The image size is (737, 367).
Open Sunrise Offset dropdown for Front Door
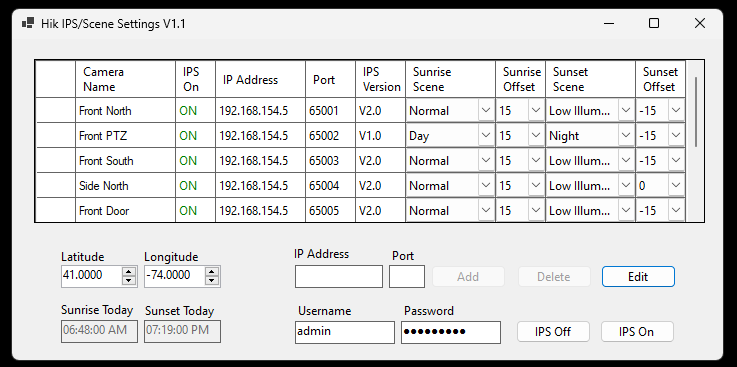coord(536,211)
